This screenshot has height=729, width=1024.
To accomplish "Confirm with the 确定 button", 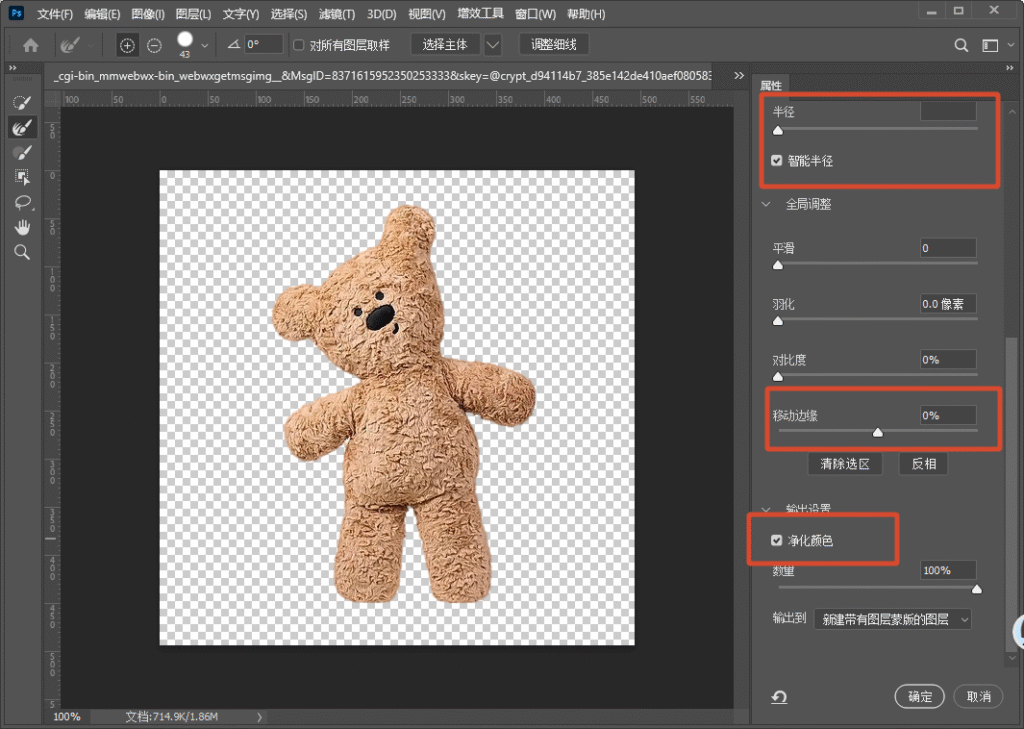I will tap(920, 696).
